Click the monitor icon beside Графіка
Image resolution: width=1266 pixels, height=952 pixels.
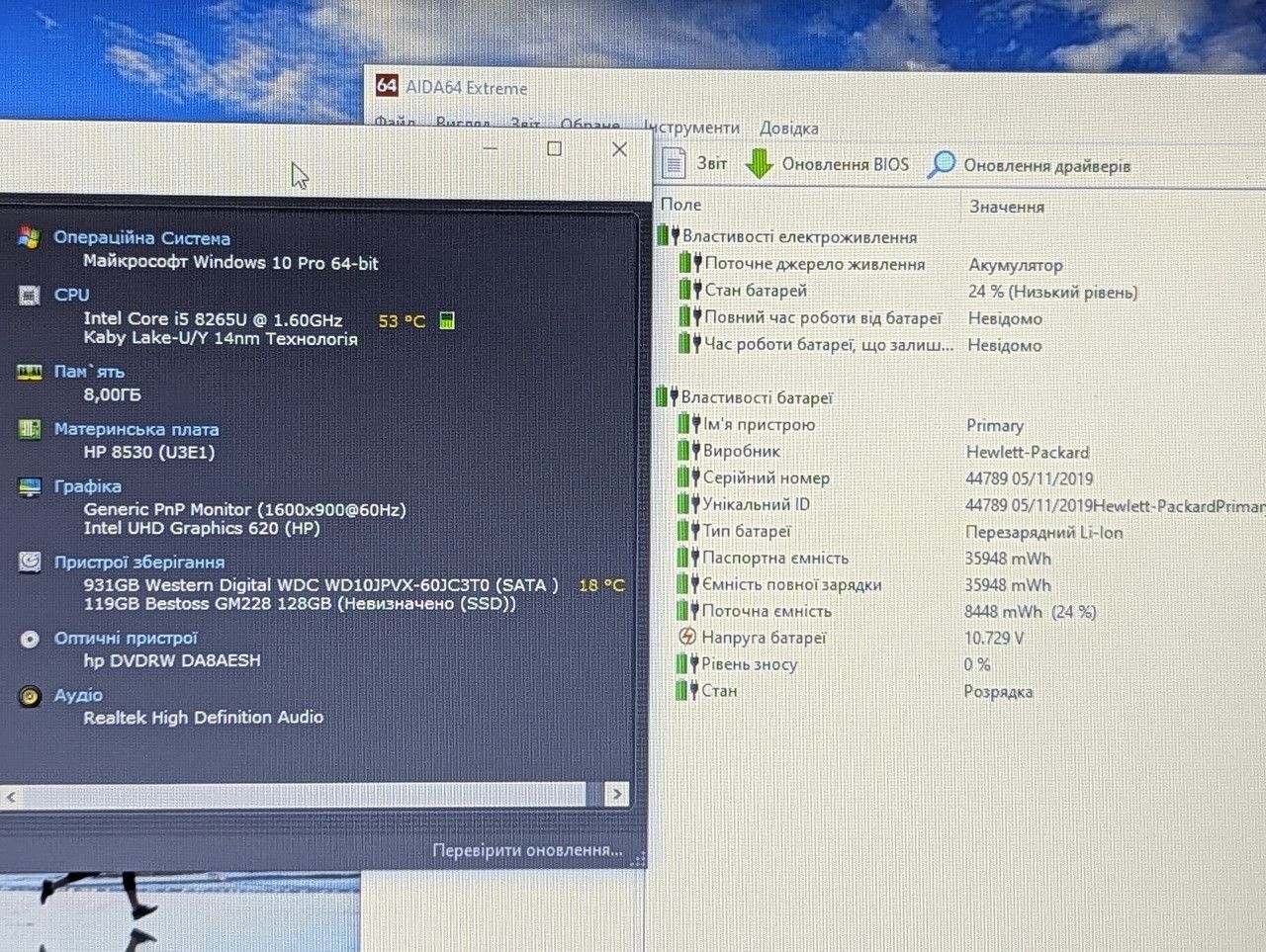29,486
